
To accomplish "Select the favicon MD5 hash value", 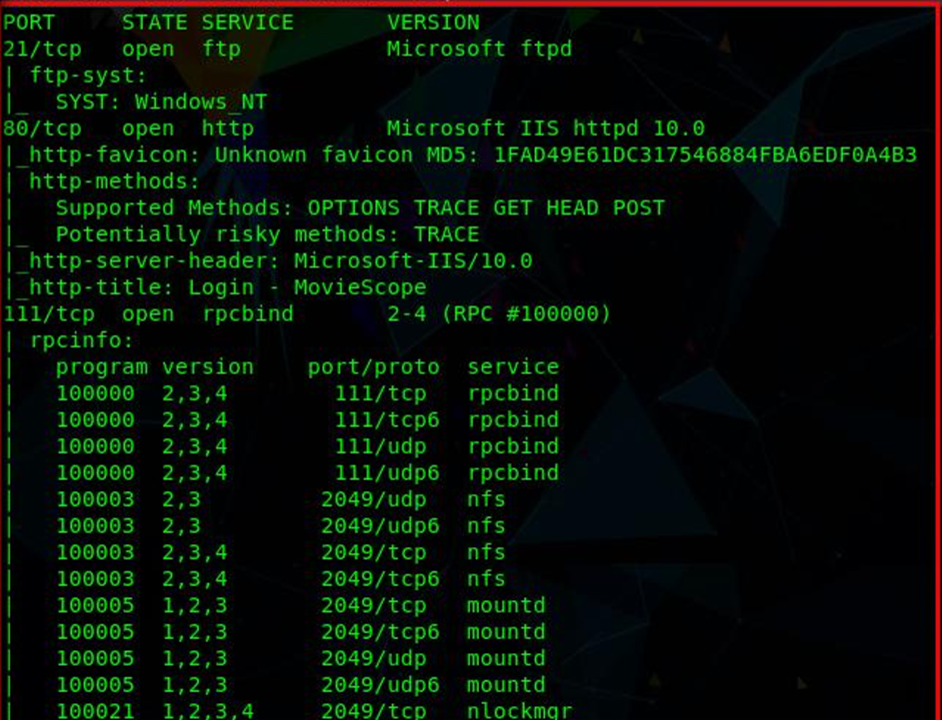I will (x=705, y=155).
